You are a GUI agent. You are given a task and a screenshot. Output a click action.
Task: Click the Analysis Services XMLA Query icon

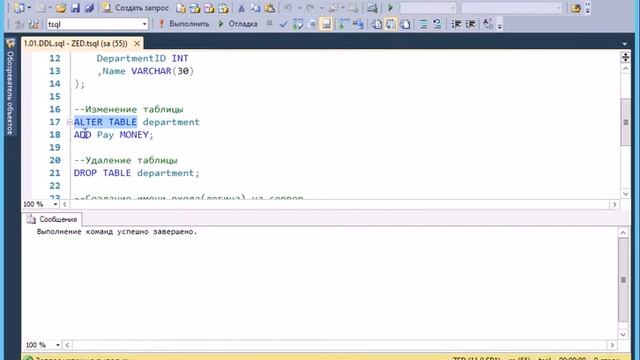223,8
